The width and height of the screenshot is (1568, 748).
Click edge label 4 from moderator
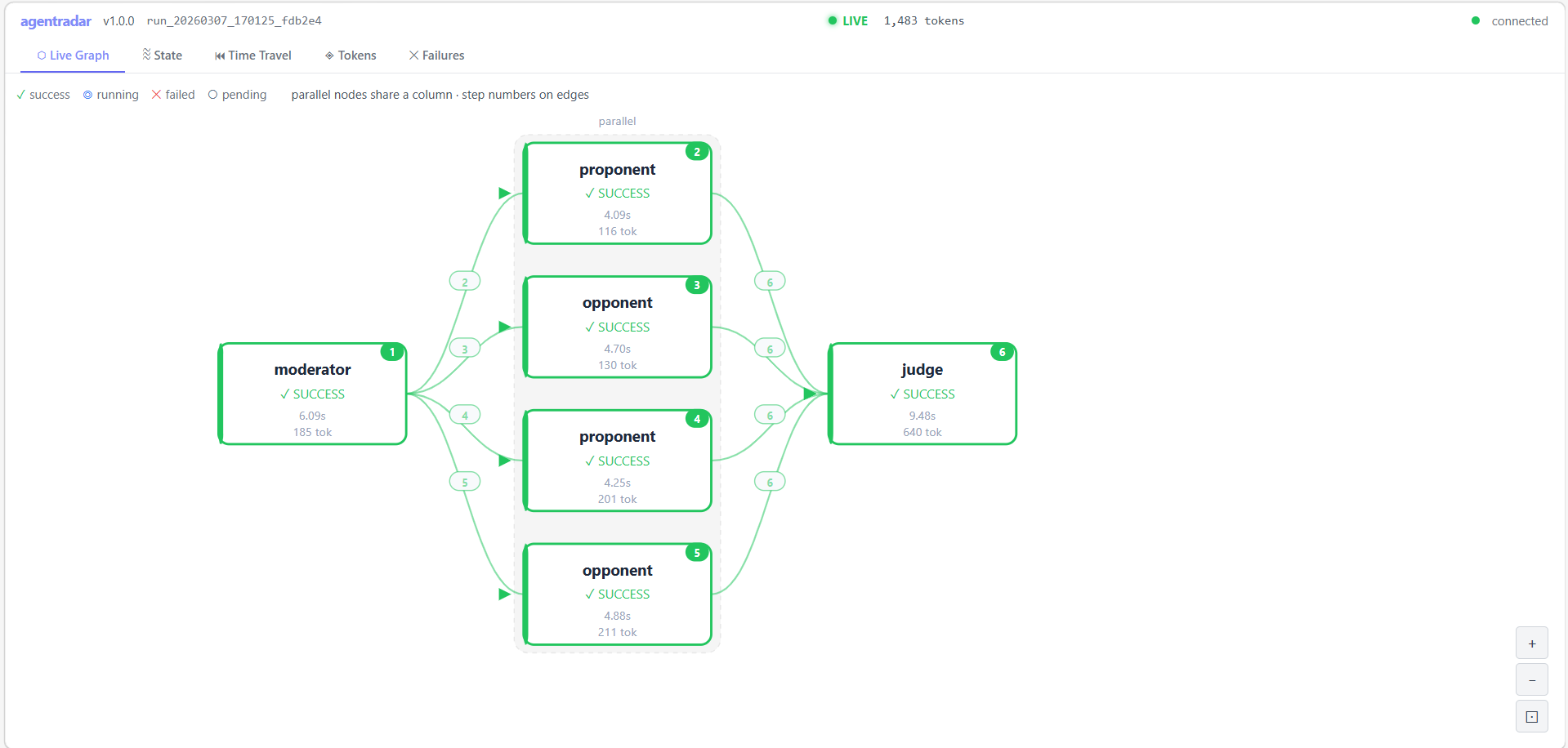[x=465, y=415]
